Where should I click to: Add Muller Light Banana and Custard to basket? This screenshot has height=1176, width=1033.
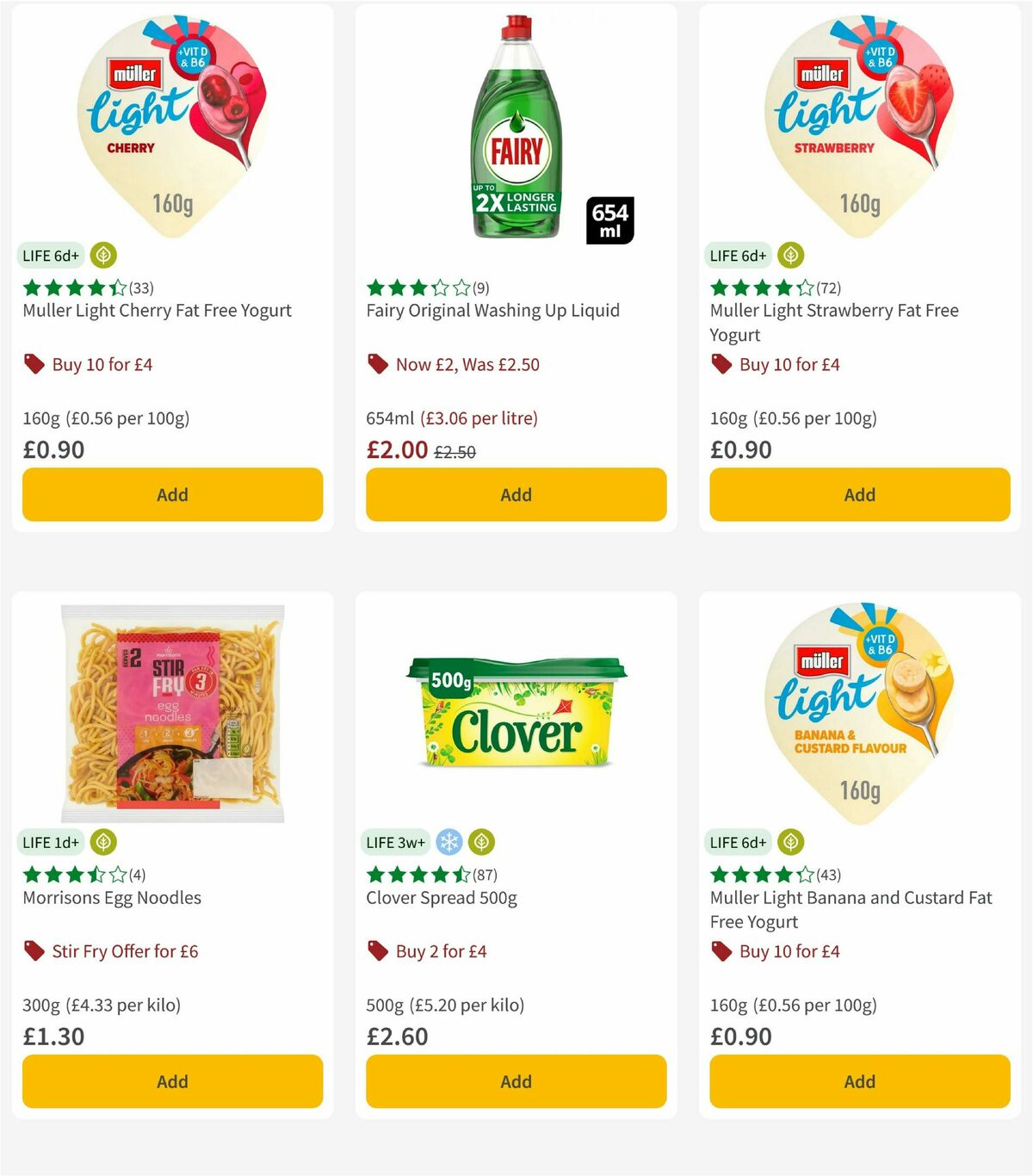click(859, 1081)
